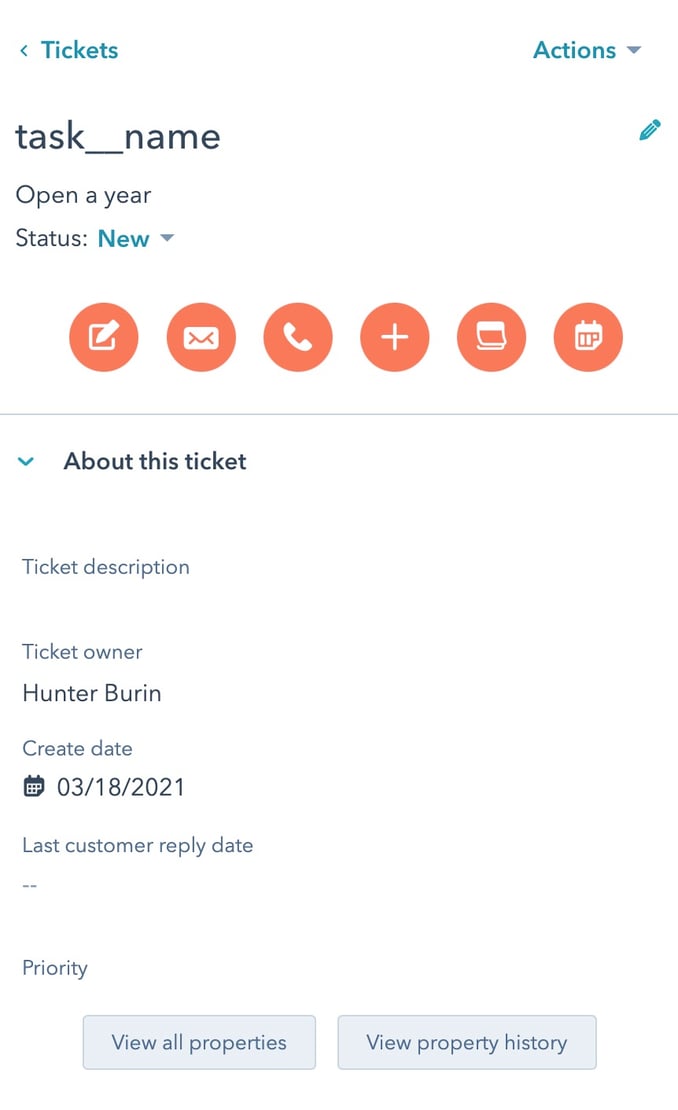Click the calendar icon beside the create date

click(x=33, y=786)
